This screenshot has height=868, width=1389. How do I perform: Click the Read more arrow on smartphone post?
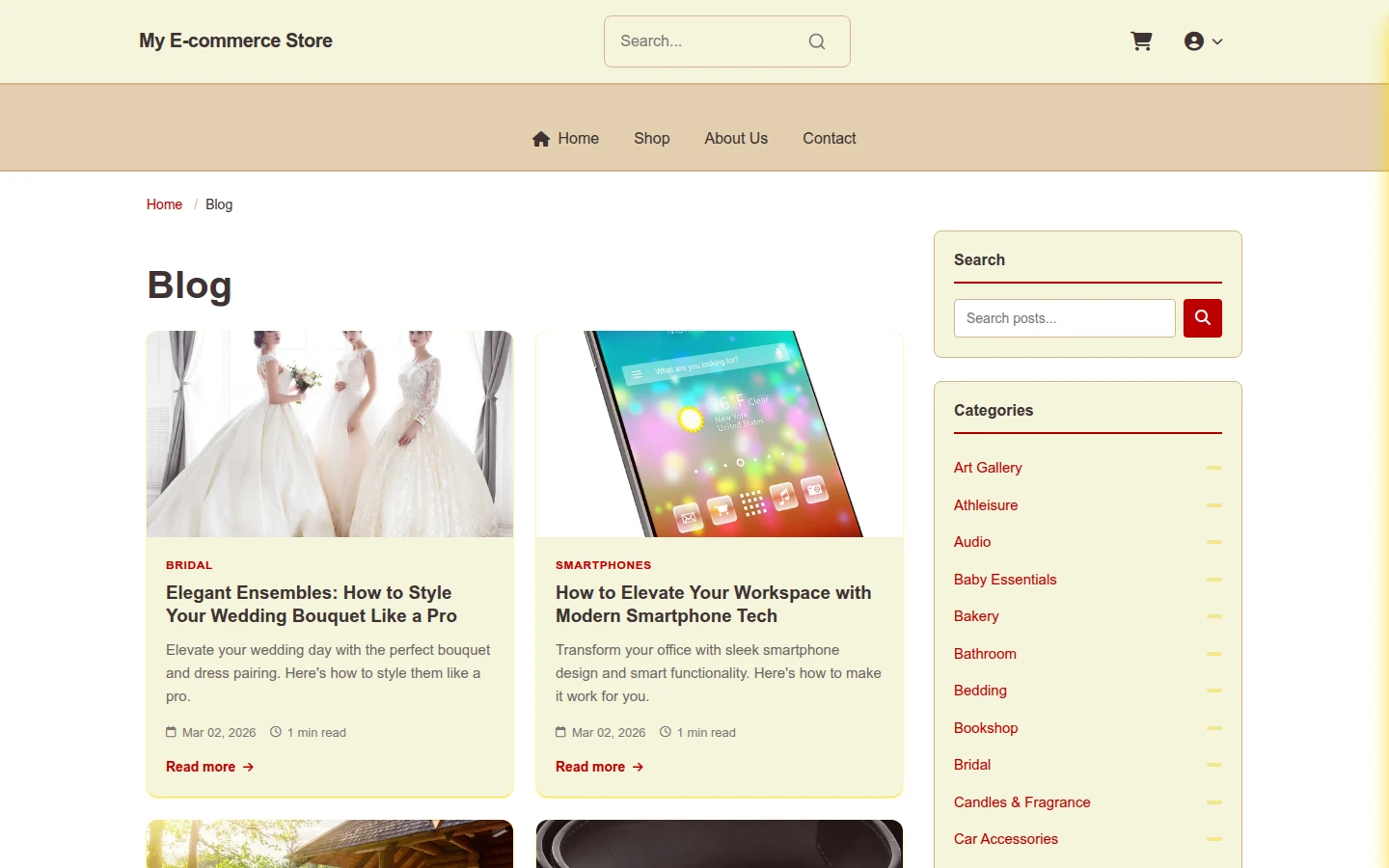[638, 767]
